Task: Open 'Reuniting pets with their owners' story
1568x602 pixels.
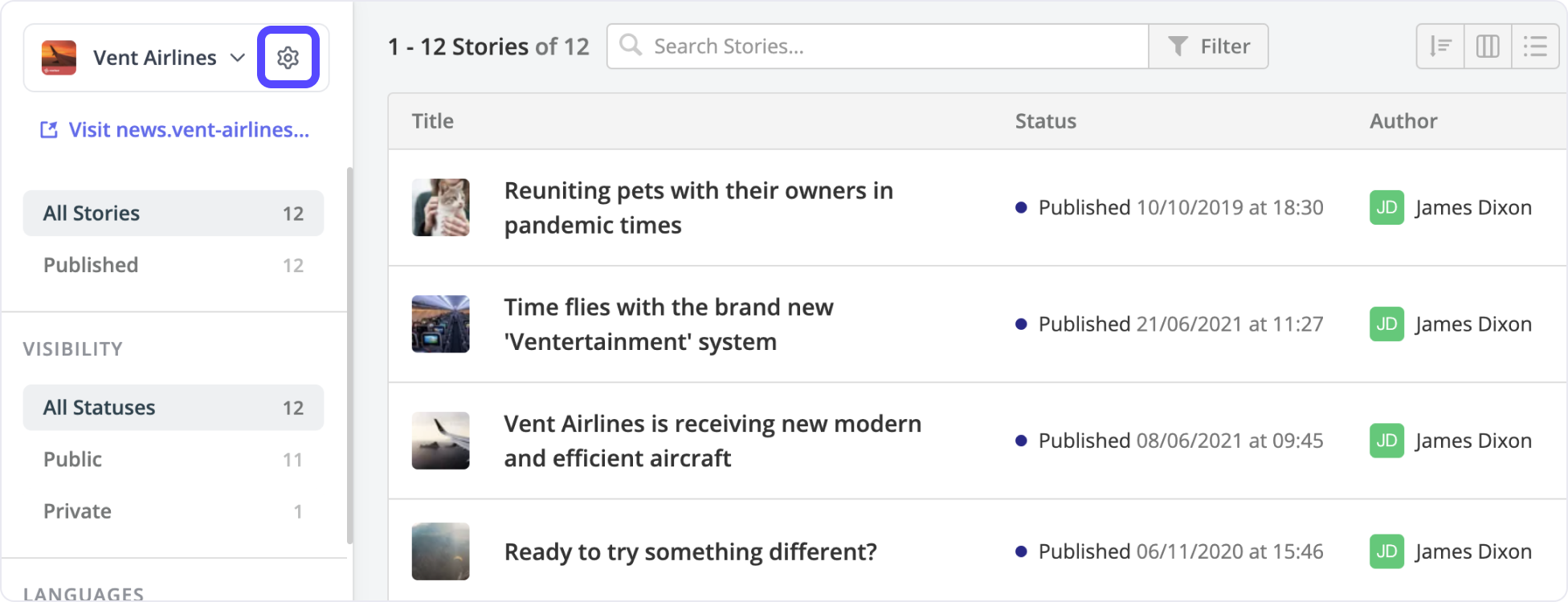Action: click(699, 208)
